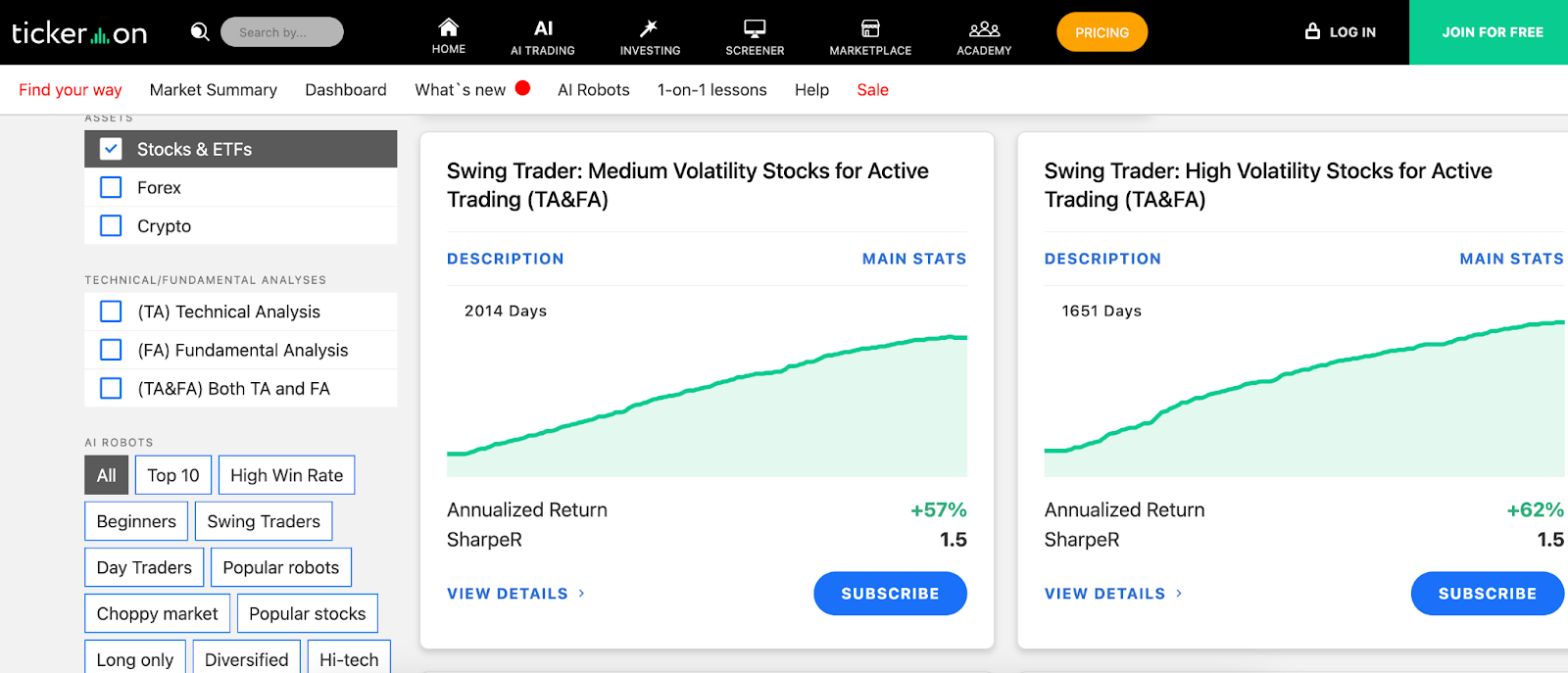1568x673 pixels.
Task: Check the (TA) Technical Analysis filter
Action: coord(110,311)
